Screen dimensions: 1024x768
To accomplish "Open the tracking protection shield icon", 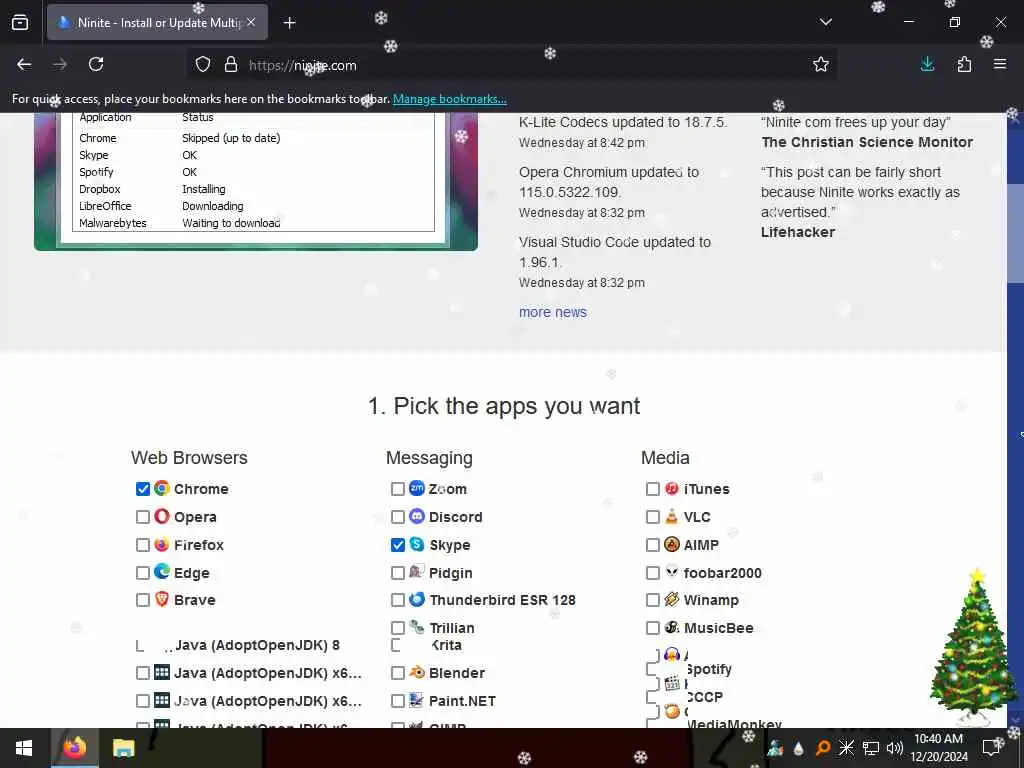I will click(203, 64).
